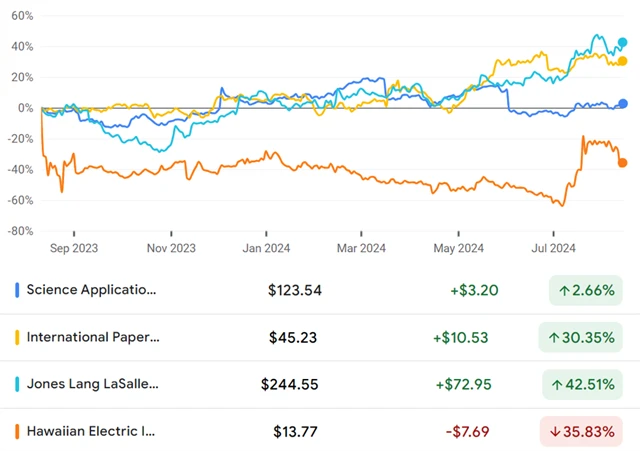Screen dimensions: 640x451
Task: Click the orange end dot on the chart
Action: 623,163
